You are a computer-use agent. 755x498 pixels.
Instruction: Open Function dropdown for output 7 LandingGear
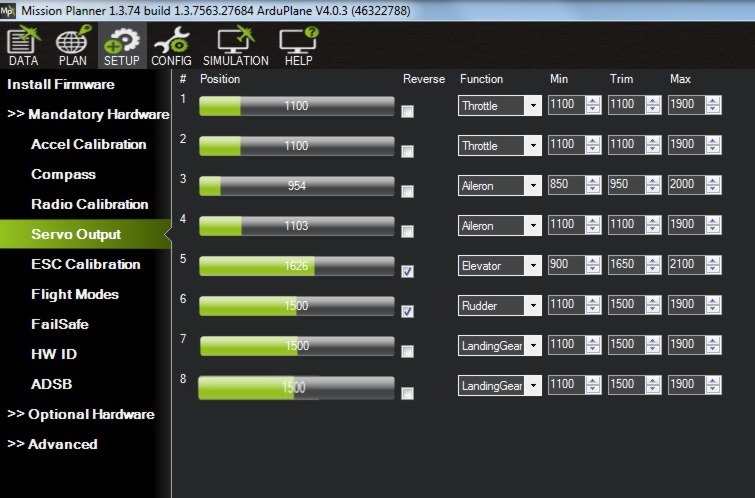(x=500, y=345)
